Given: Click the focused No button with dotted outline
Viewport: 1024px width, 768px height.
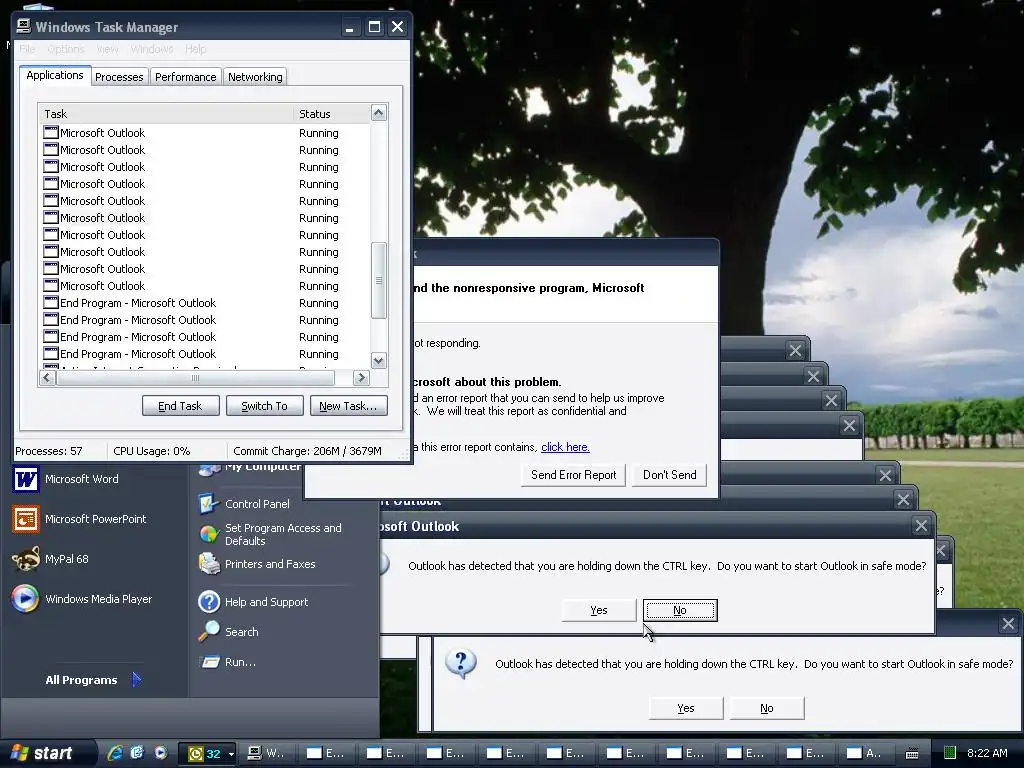Looking at the screenshot, I should point(680,610).
